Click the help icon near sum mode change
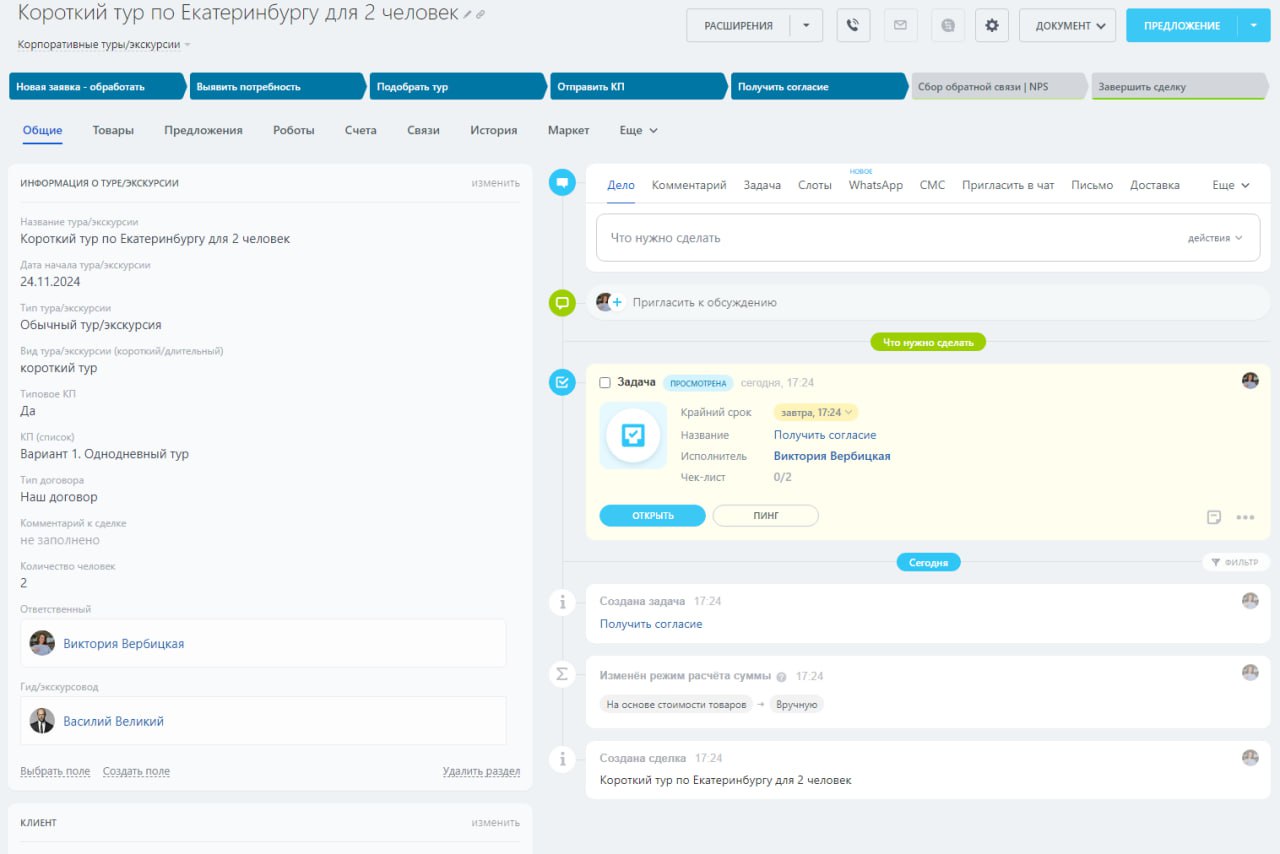The image size is (1280, 854). [x=781, y=677]
